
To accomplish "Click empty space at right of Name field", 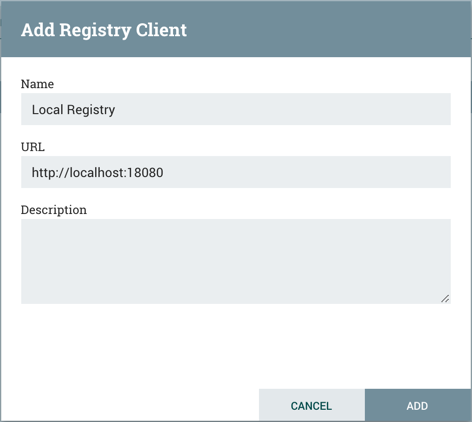I will point(283,109).
